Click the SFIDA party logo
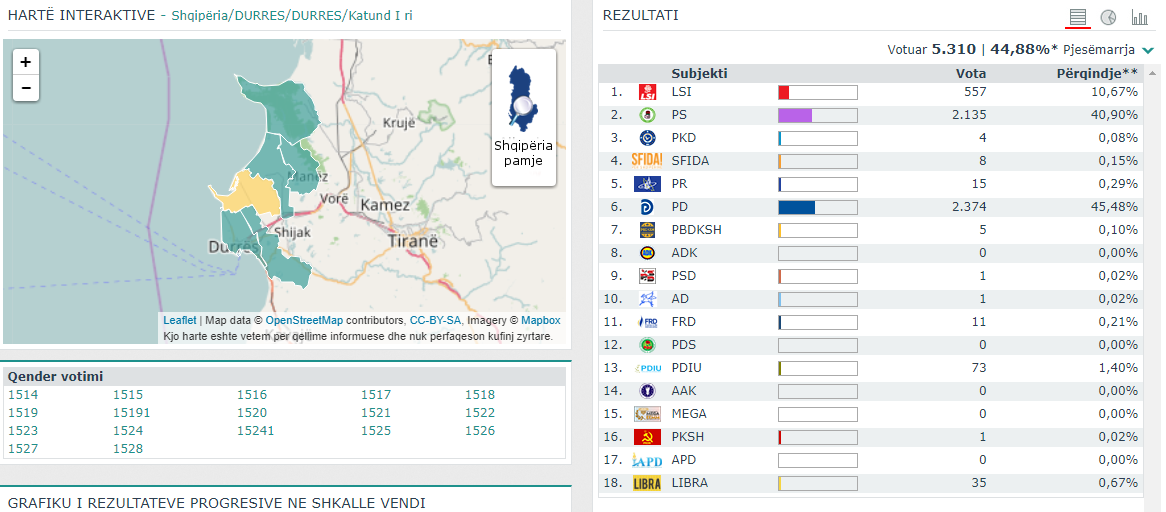 (647, 161)
